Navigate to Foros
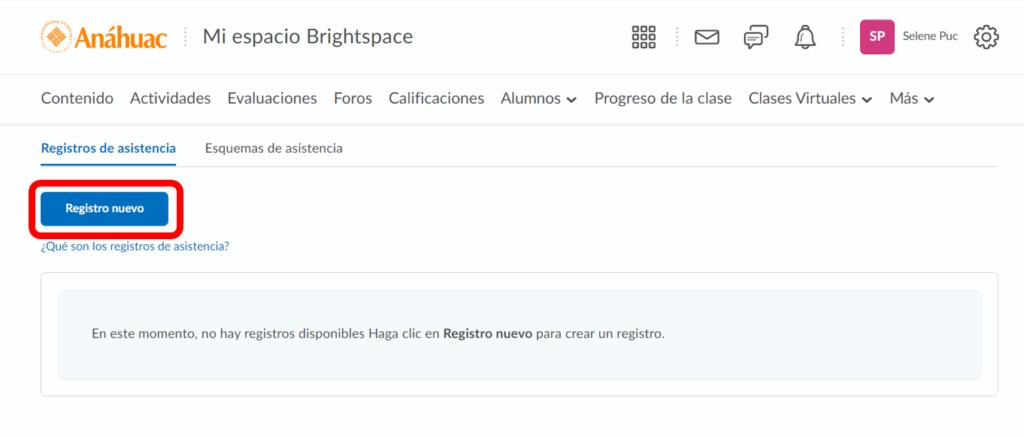Viewport: 1024px width, 437px height. (x=353, y=98)
